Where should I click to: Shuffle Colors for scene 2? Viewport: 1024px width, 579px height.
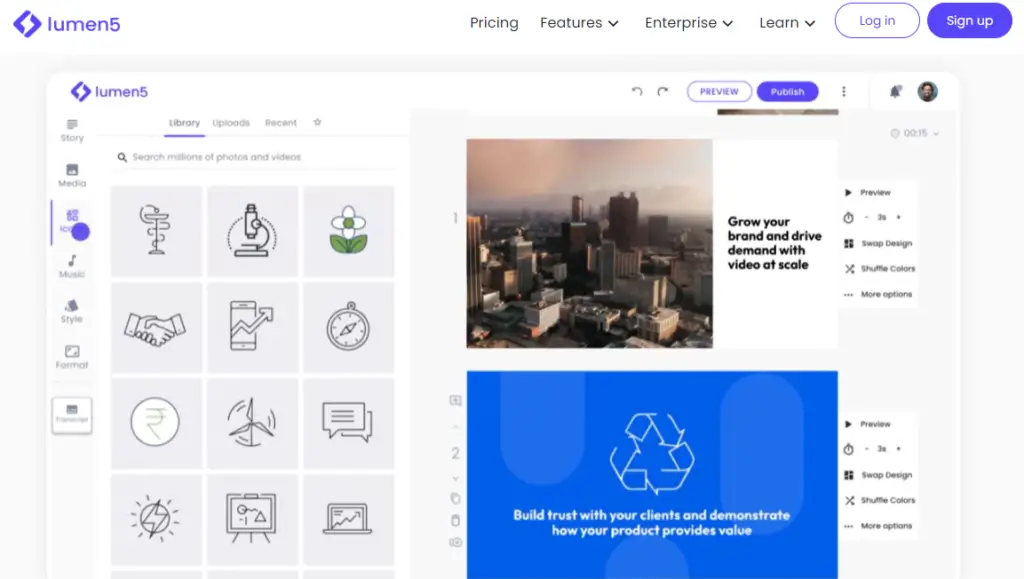pyautogui.click(x=880, y=501)
